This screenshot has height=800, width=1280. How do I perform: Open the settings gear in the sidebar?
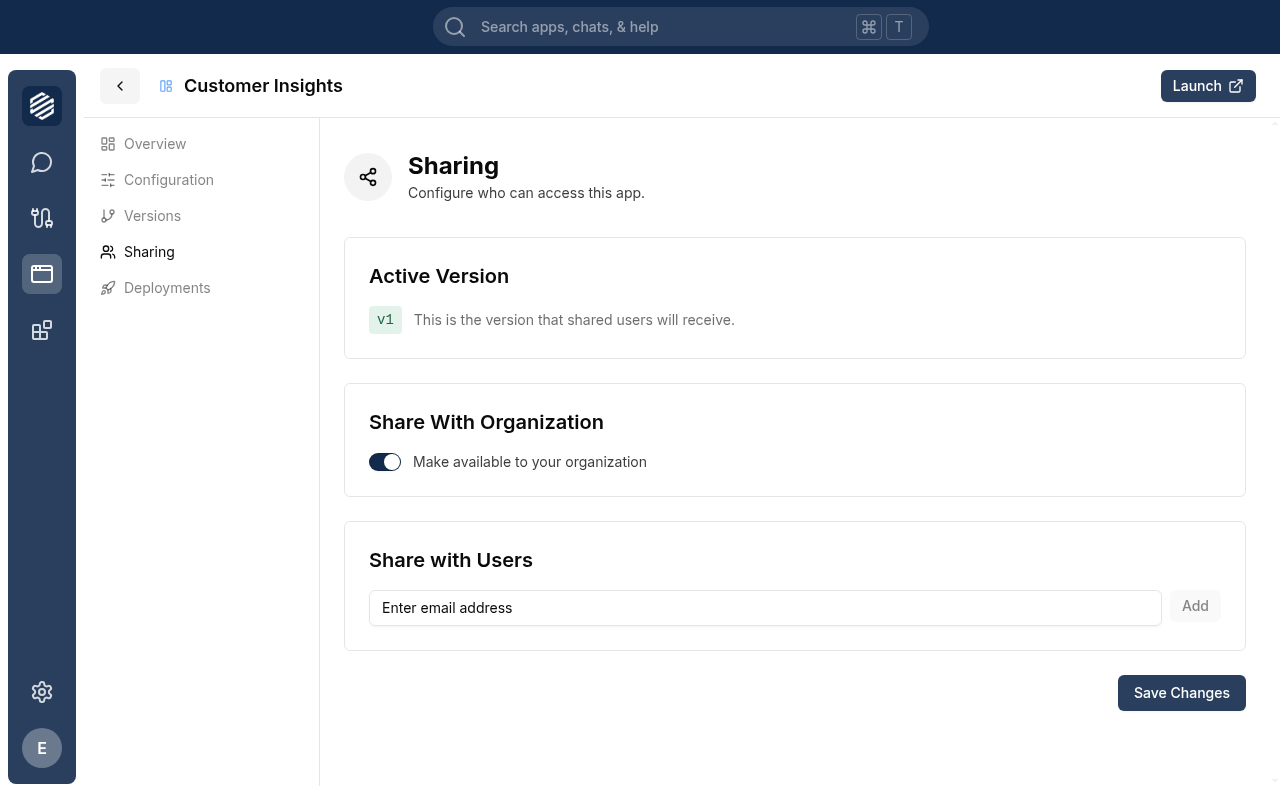42,692
